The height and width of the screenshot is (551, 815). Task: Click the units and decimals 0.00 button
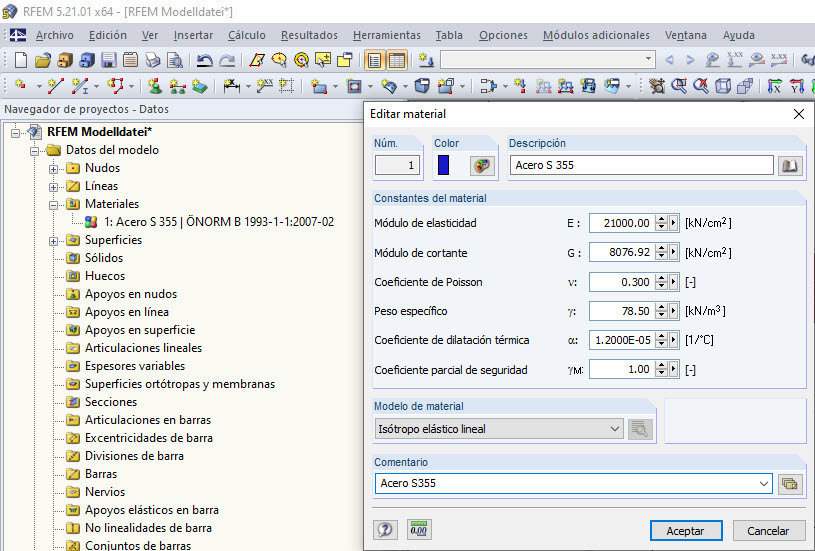pyautogui.click(x=418, y=530)
